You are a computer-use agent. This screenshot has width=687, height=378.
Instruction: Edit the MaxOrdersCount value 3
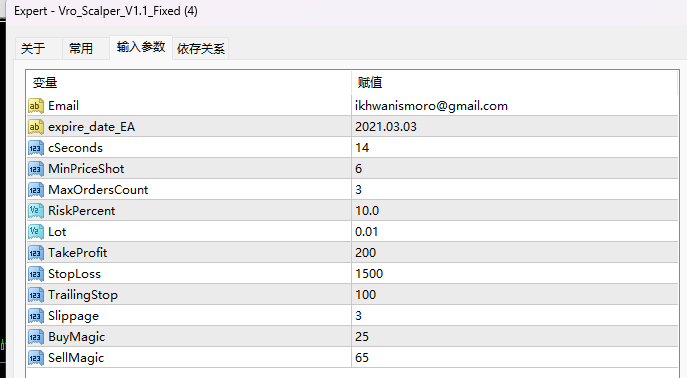point(514,190)
